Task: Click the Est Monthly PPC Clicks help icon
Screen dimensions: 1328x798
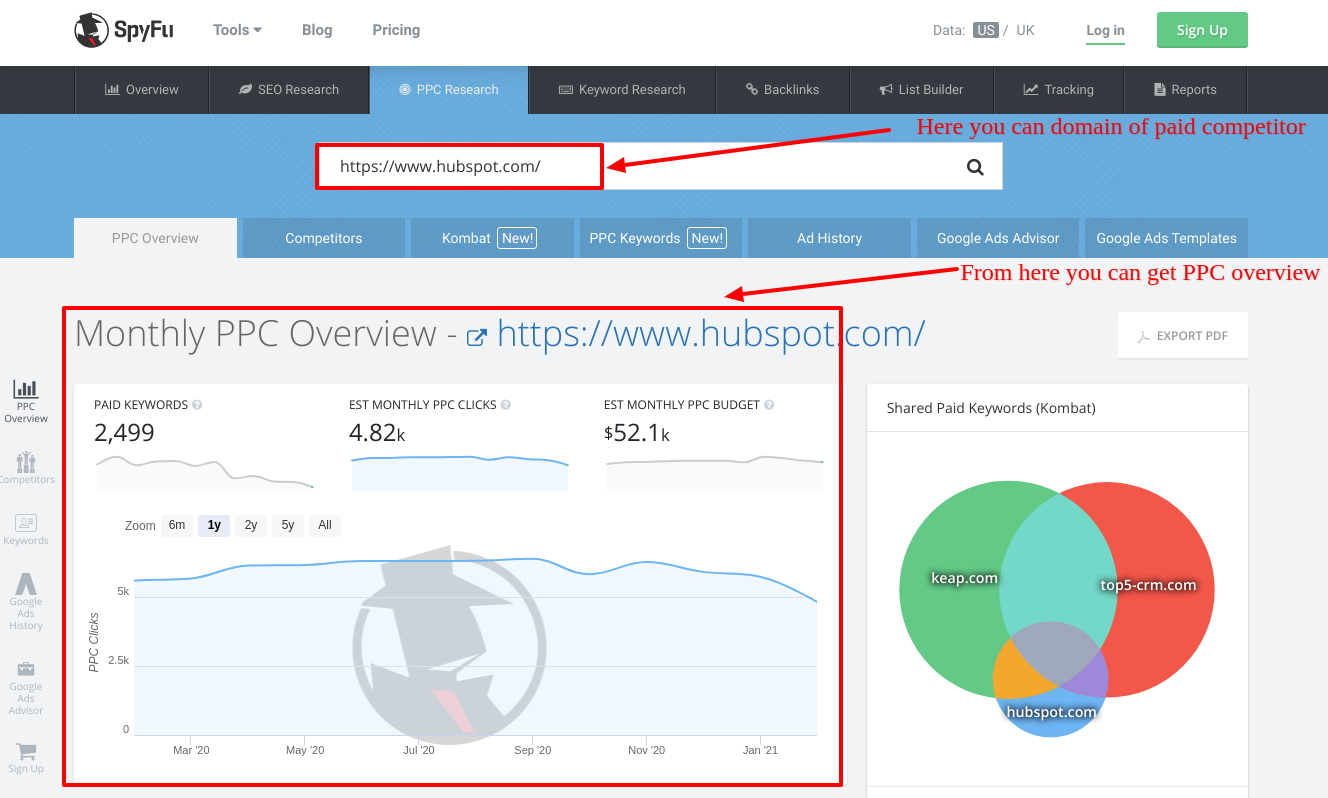Action: coord(506,405)
